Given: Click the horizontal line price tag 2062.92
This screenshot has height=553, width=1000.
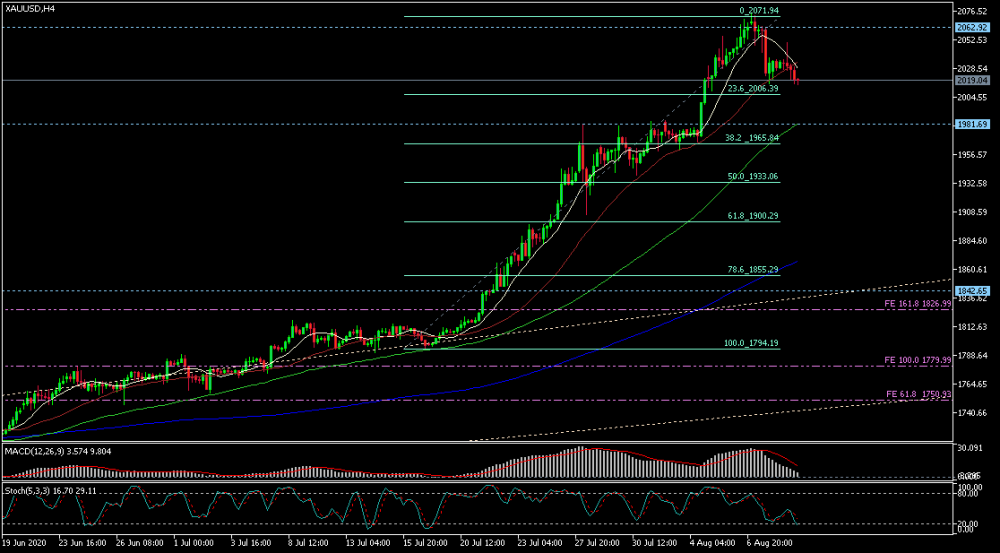Looking at the screenshot, I should tap(972, 27).
